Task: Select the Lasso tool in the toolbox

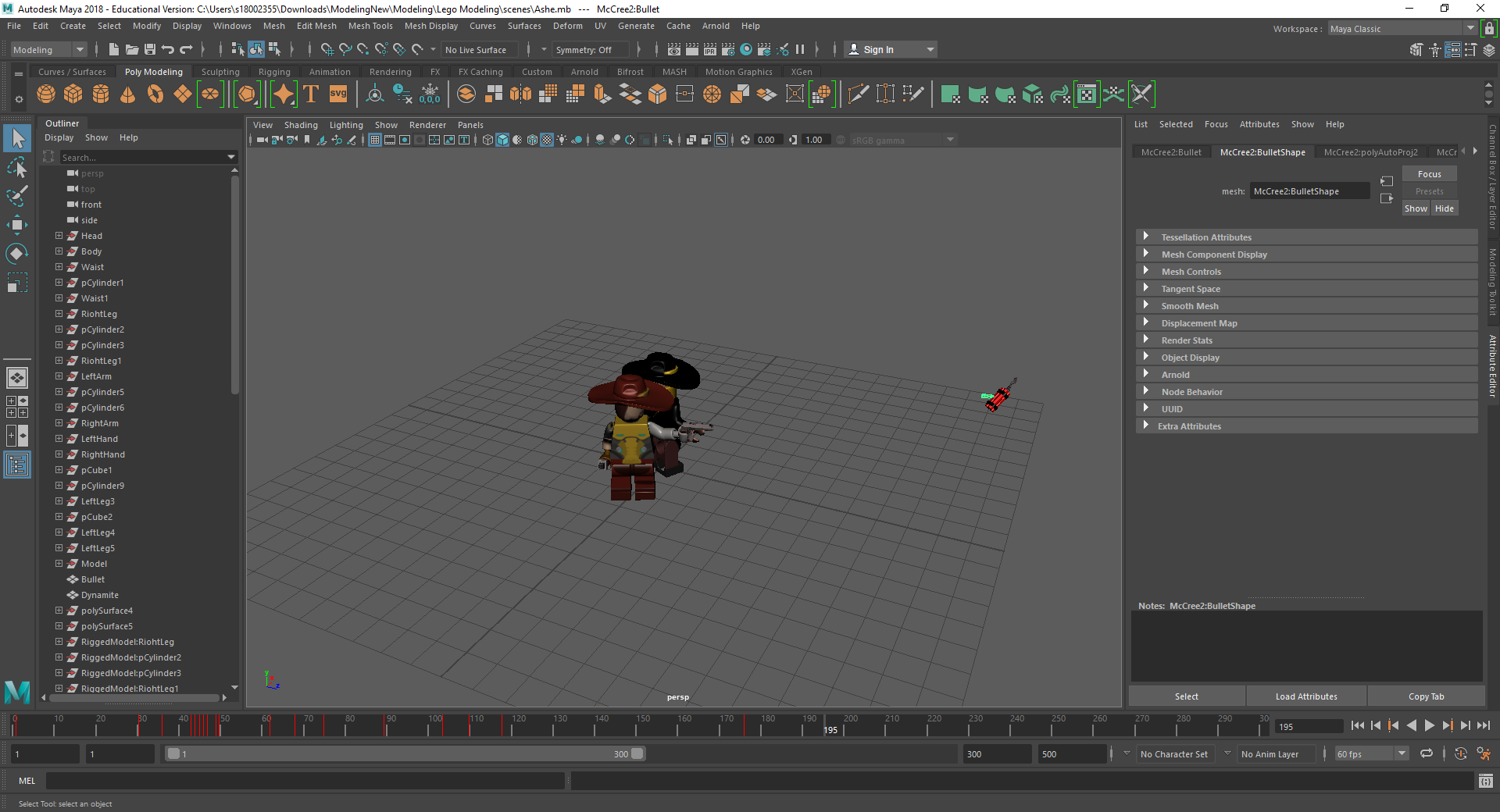Action: (x=17, y=168)
